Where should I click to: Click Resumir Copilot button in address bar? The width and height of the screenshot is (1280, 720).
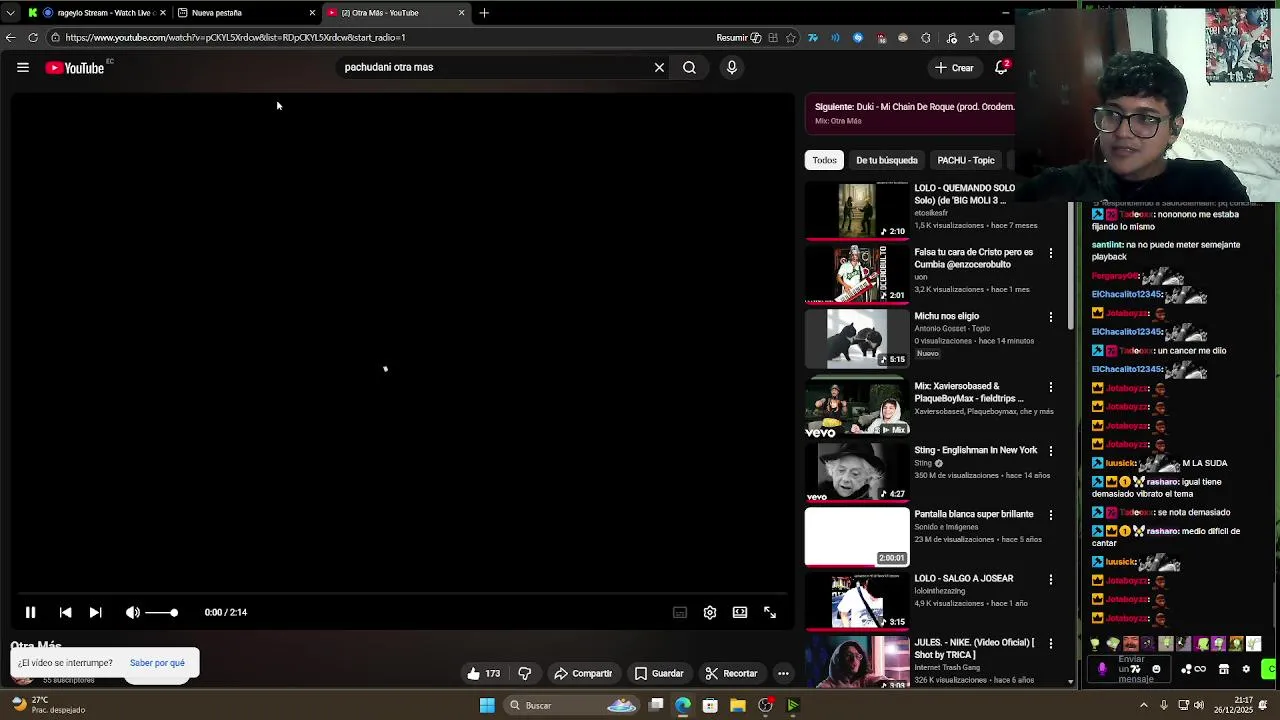click(x=739, y=38)
